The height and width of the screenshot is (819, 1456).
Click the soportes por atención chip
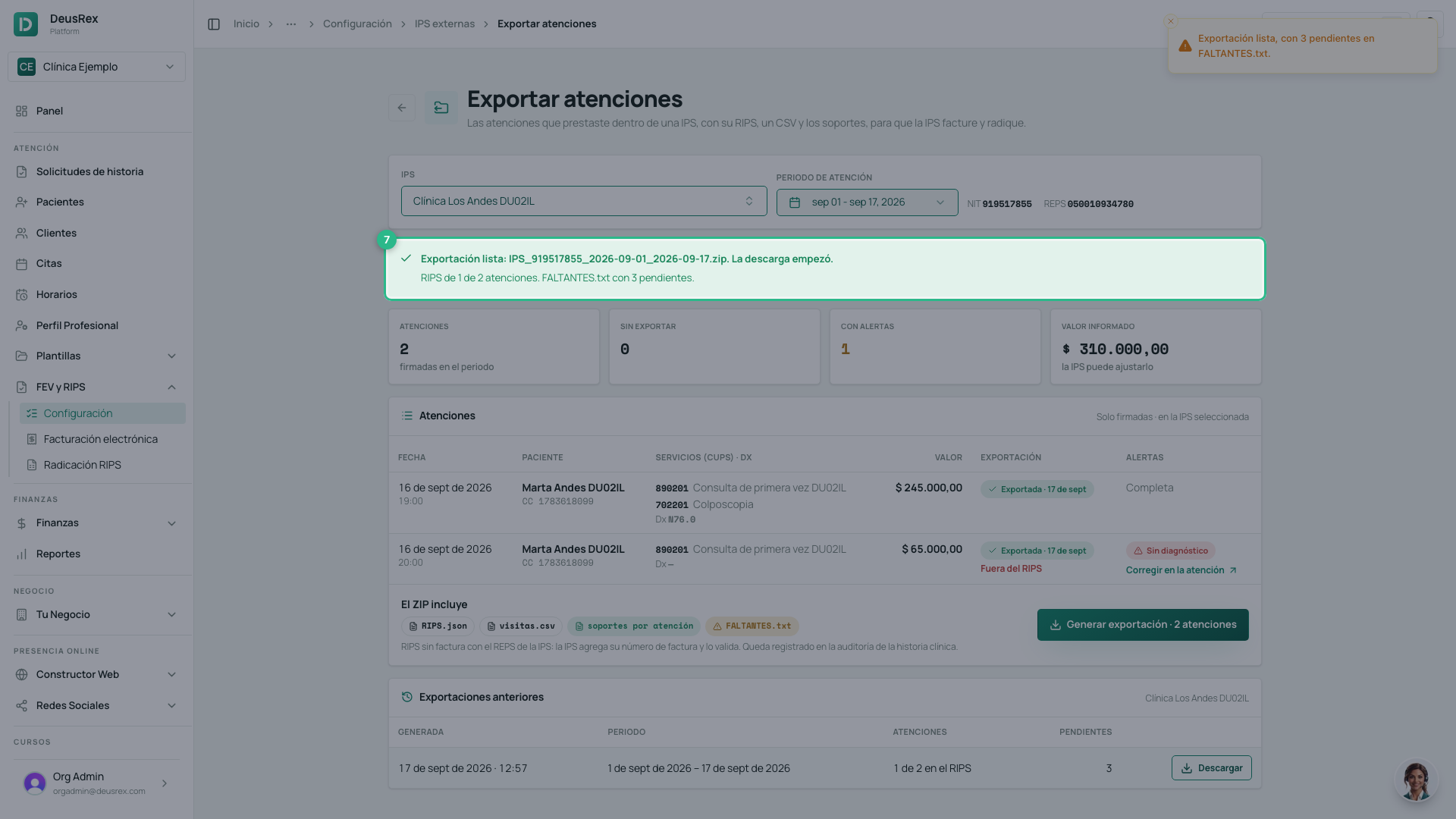[634, 626]
